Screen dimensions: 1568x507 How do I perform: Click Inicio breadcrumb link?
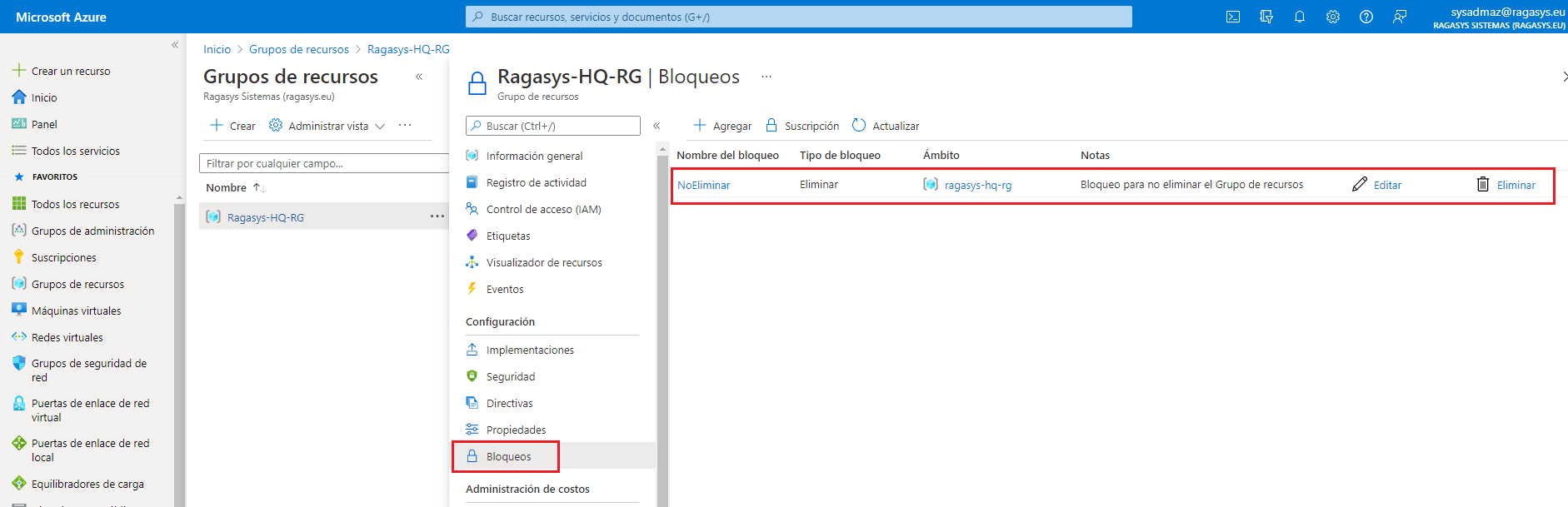point(217,49)
